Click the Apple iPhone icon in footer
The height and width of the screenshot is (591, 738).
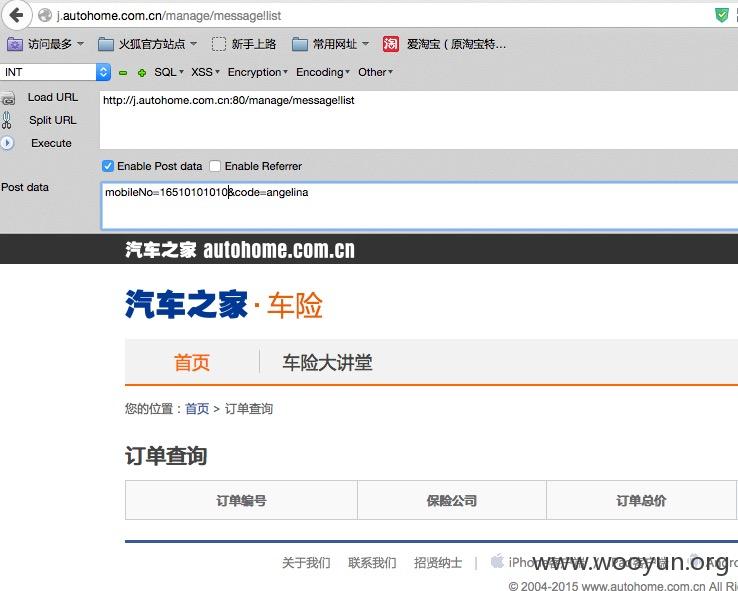[497, 561]
